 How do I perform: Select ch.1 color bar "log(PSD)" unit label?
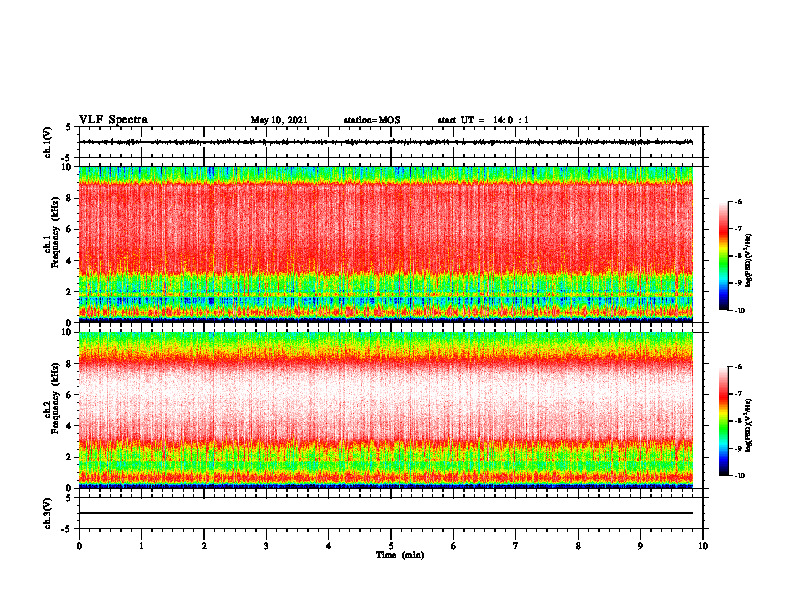tap(749, 261)
